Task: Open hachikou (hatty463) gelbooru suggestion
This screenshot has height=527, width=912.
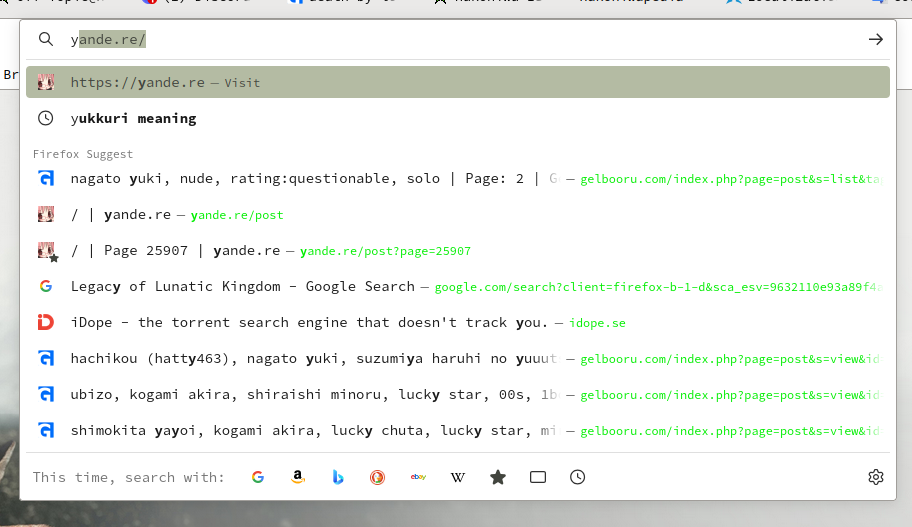Action: [x=458, y=359]
